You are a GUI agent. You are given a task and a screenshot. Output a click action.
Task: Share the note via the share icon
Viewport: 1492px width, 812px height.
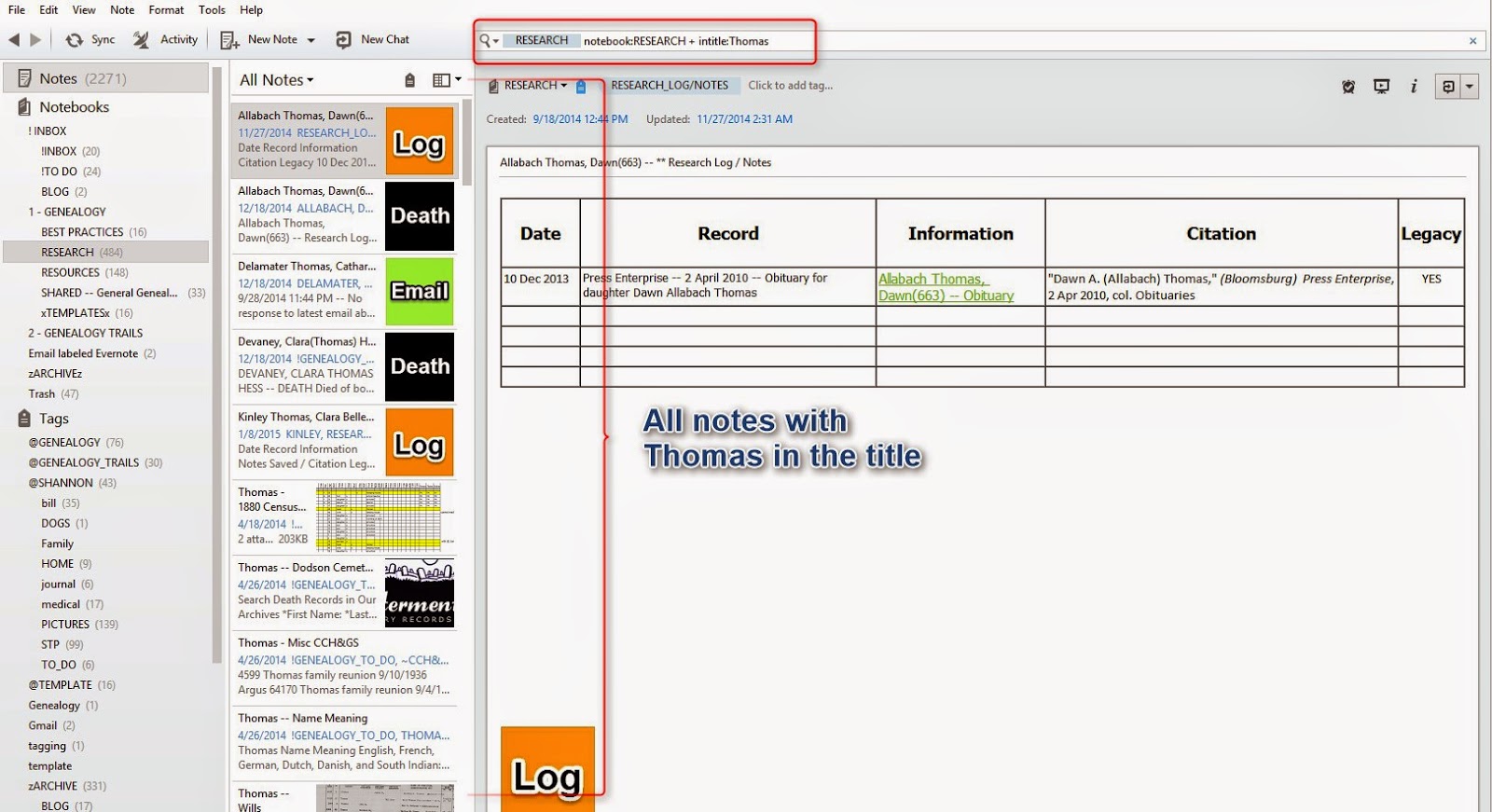pyautogui.click(x=1448, y=87)
